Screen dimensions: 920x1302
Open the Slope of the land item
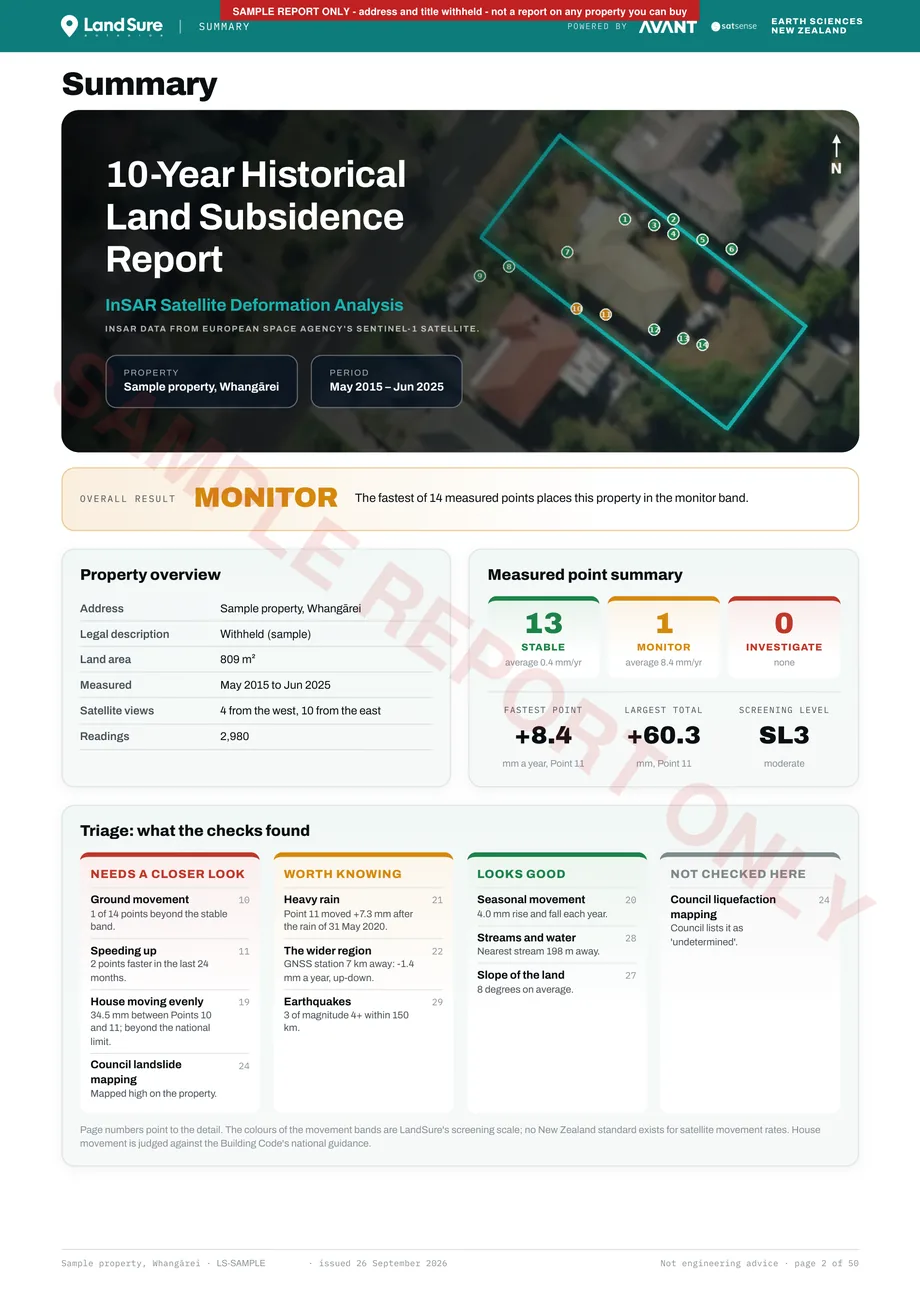click(x=557, y=982)
